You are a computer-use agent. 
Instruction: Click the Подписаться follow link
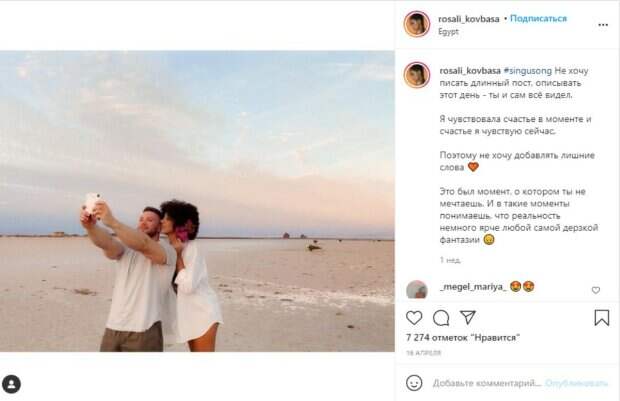[538, 19]
